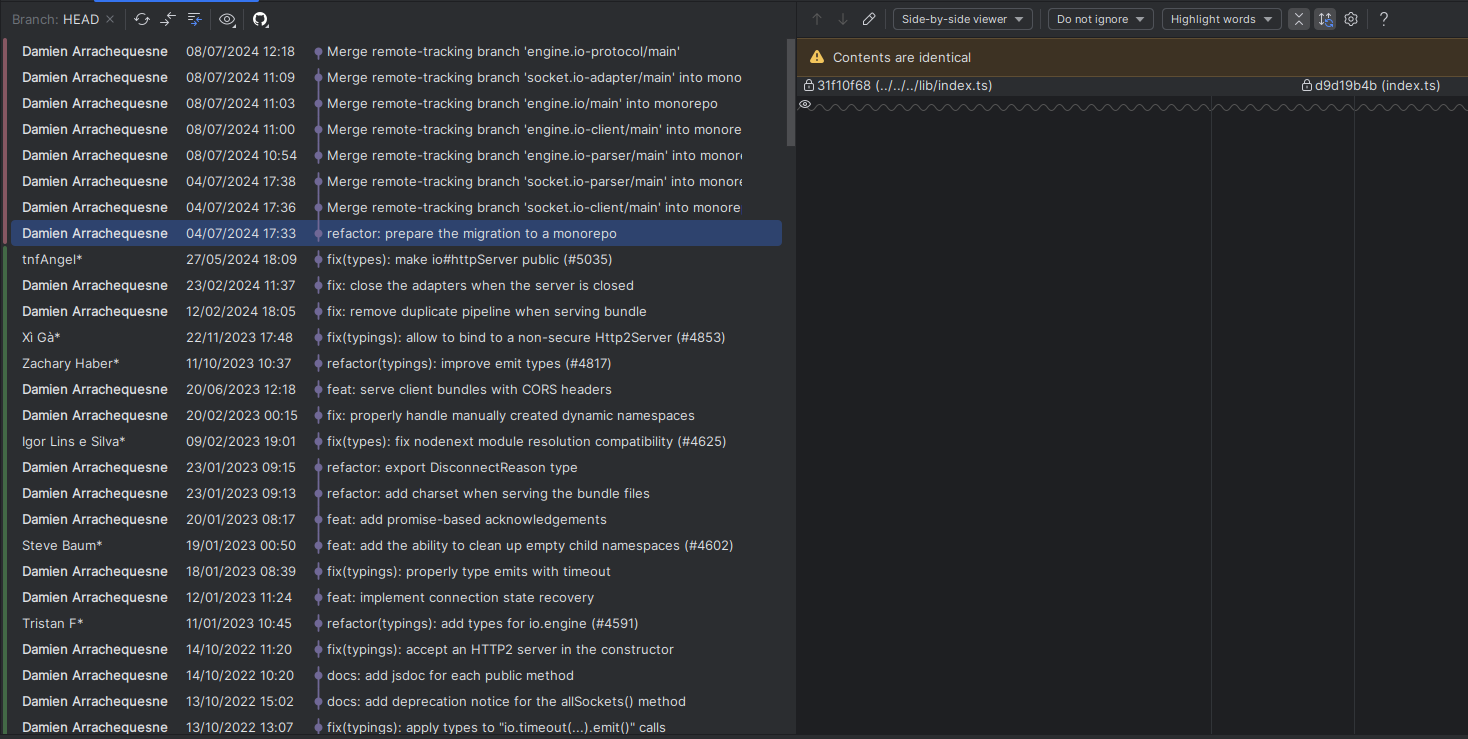Click the eye toggle in diff gutter
1468x739 pixels.
[805, 104]
